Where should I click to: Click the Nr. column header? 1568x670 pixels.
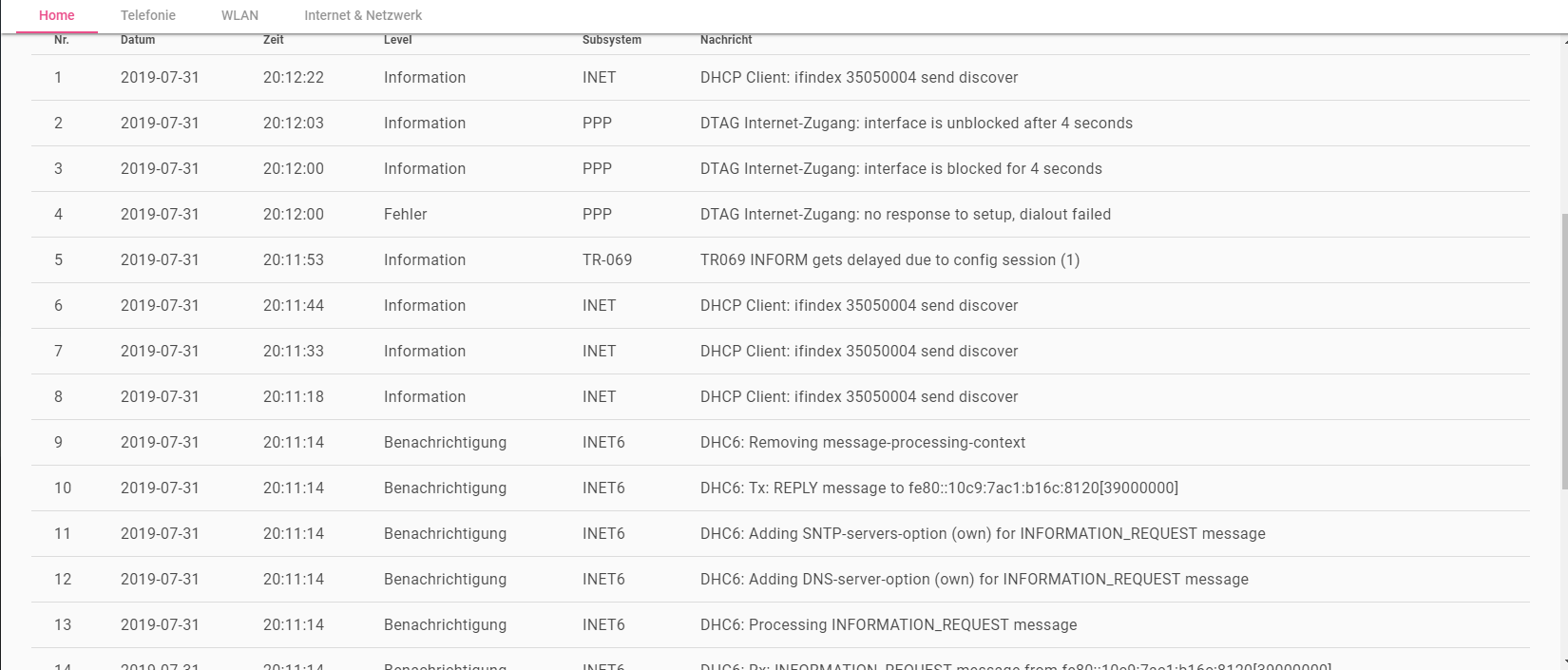click(62, 40)
